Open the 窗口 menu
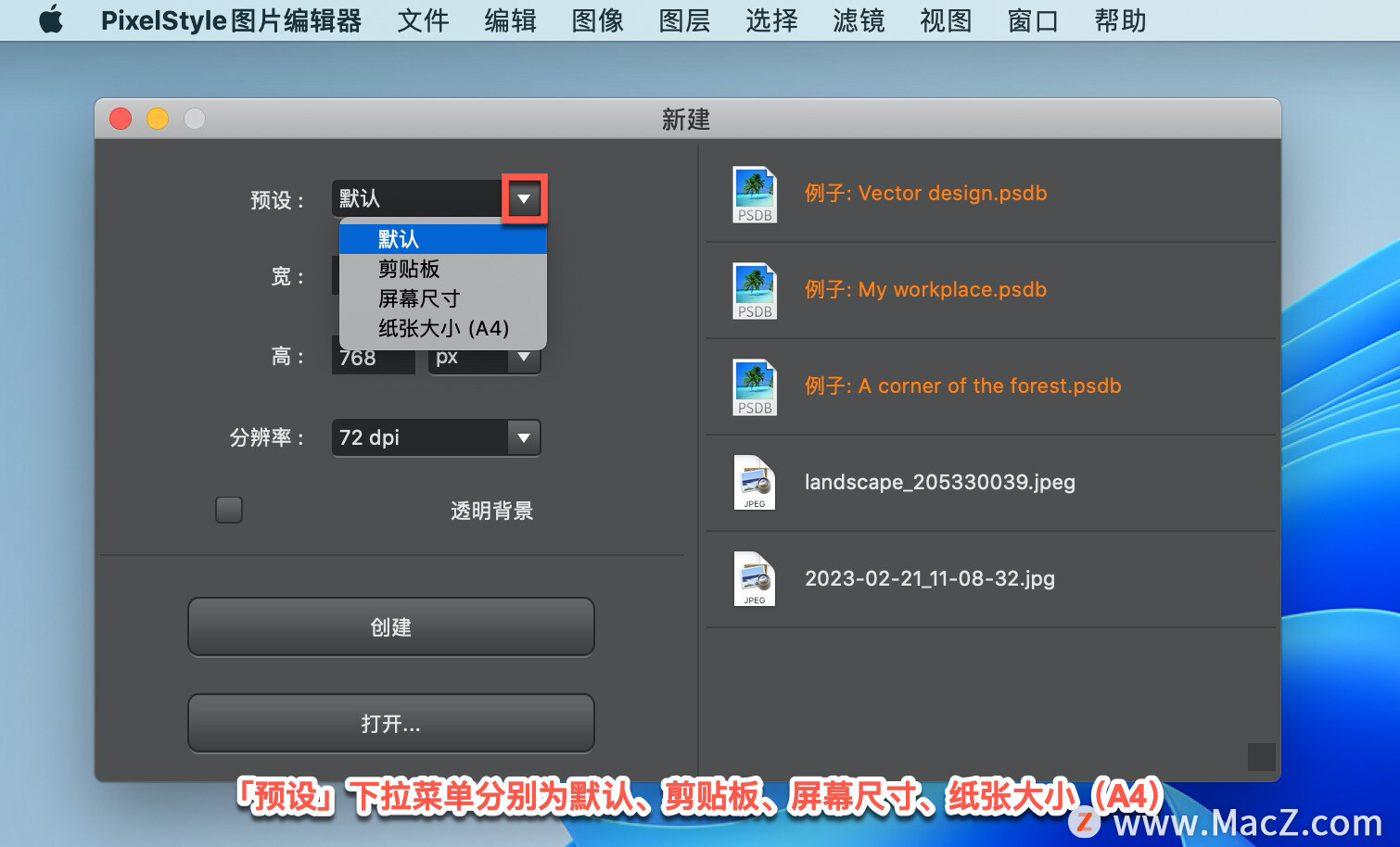Image resolution: width=1400 pixels, height=847 pixels. [1033, 20]
